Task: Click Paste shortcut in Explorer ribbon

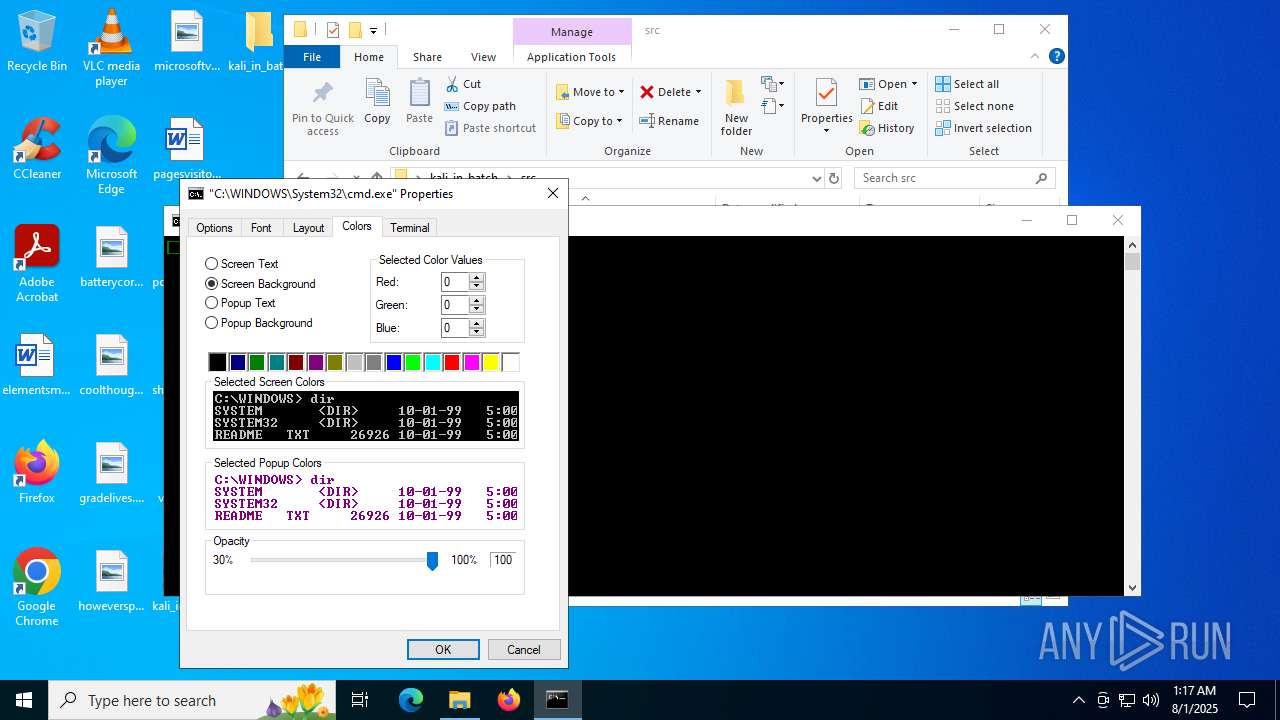Action: click(x=491, y=128)
